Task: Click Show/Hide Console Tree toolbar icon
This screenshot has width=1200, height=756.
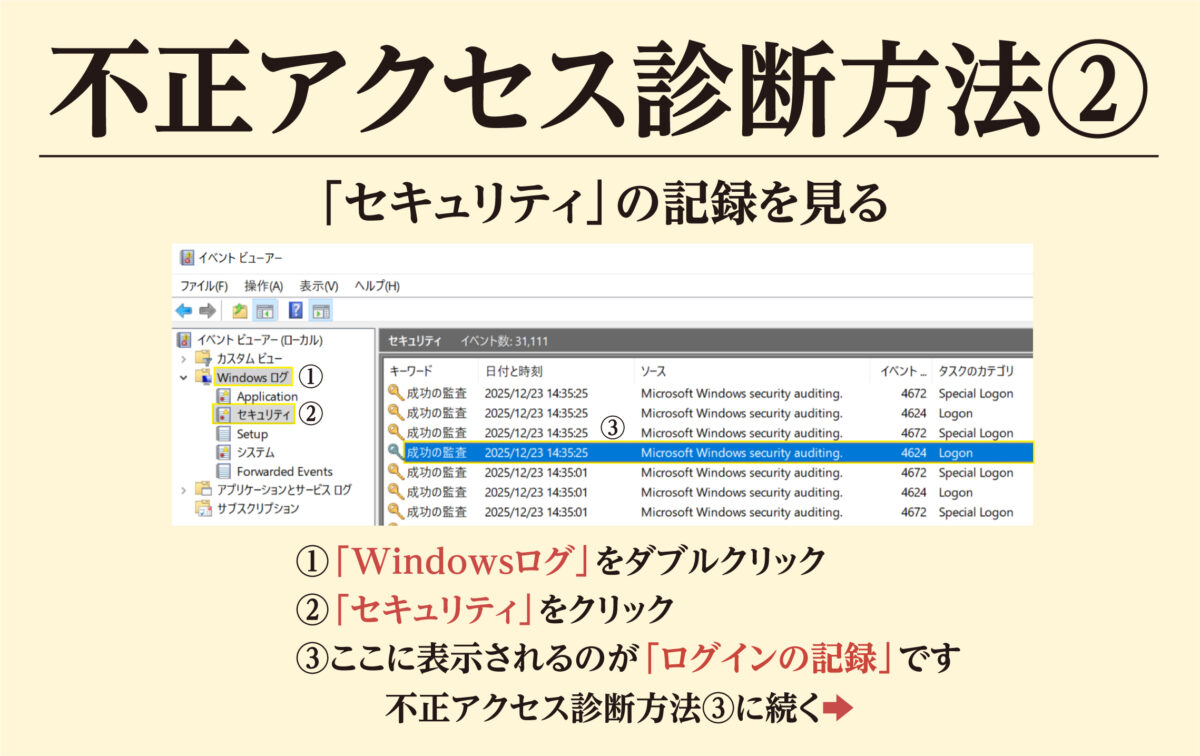Action: pos(265,311)
